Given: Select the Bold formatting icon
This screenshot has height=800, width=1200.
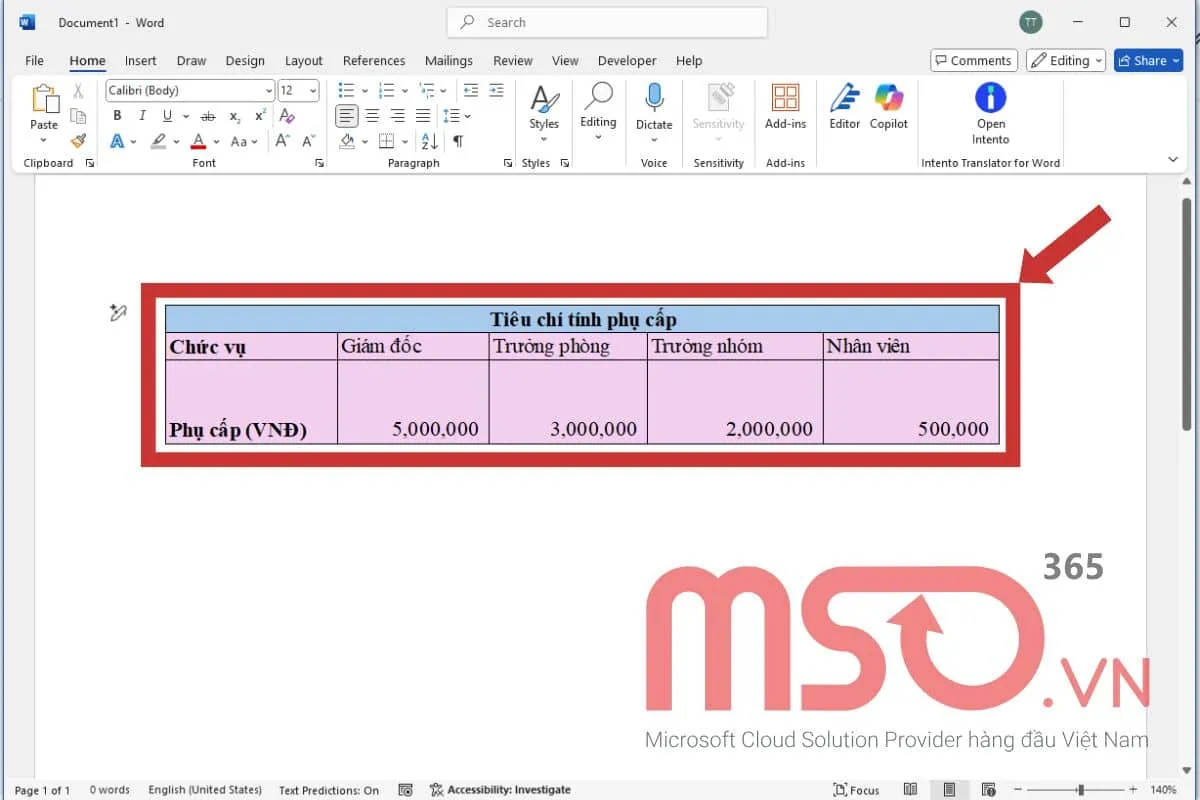Looking at the screenshot, I should [x=116, y=115].
